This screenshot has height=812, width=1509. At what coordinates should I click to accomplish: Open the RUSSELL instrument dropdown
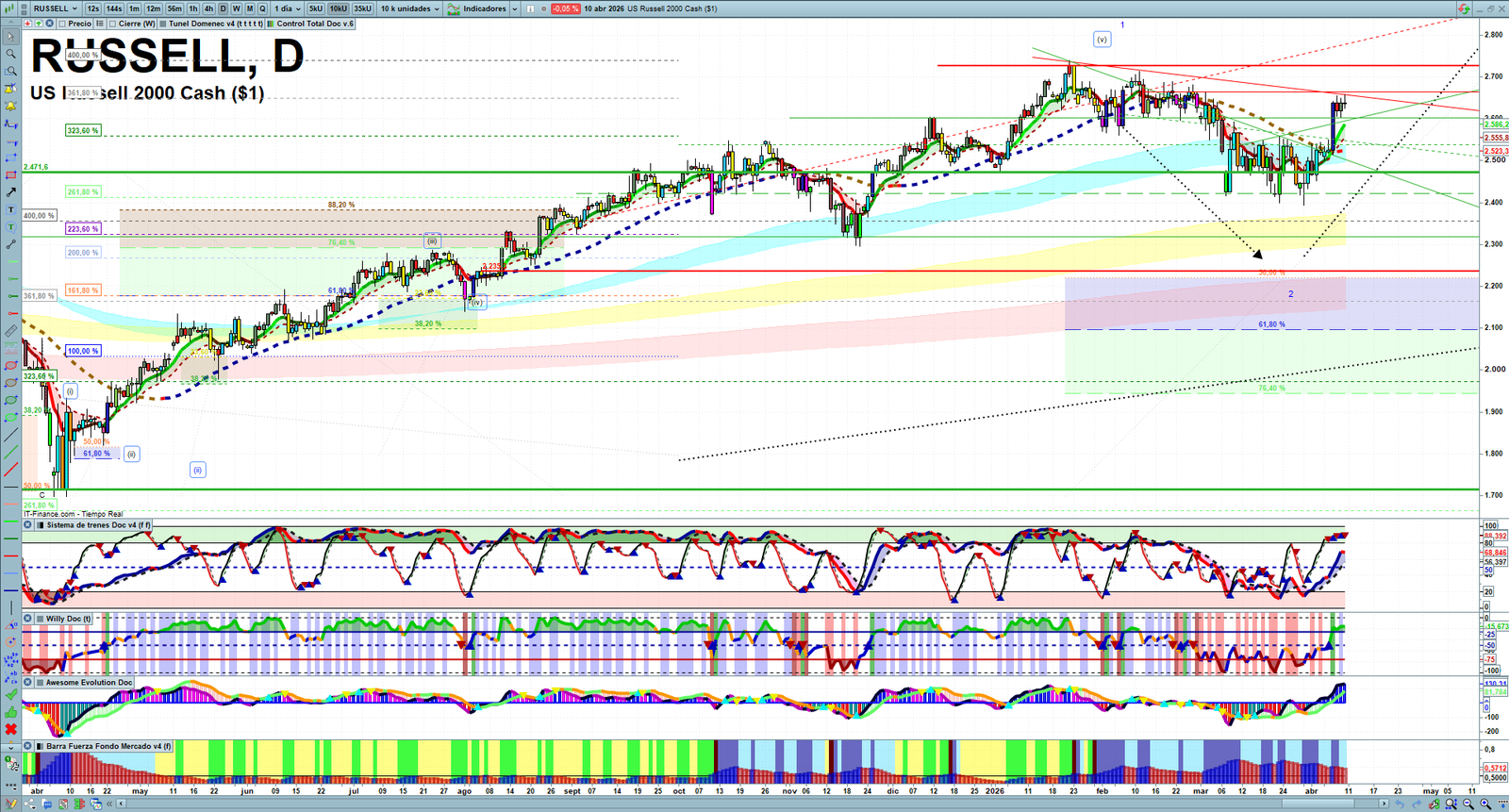[x=55, y=8]
